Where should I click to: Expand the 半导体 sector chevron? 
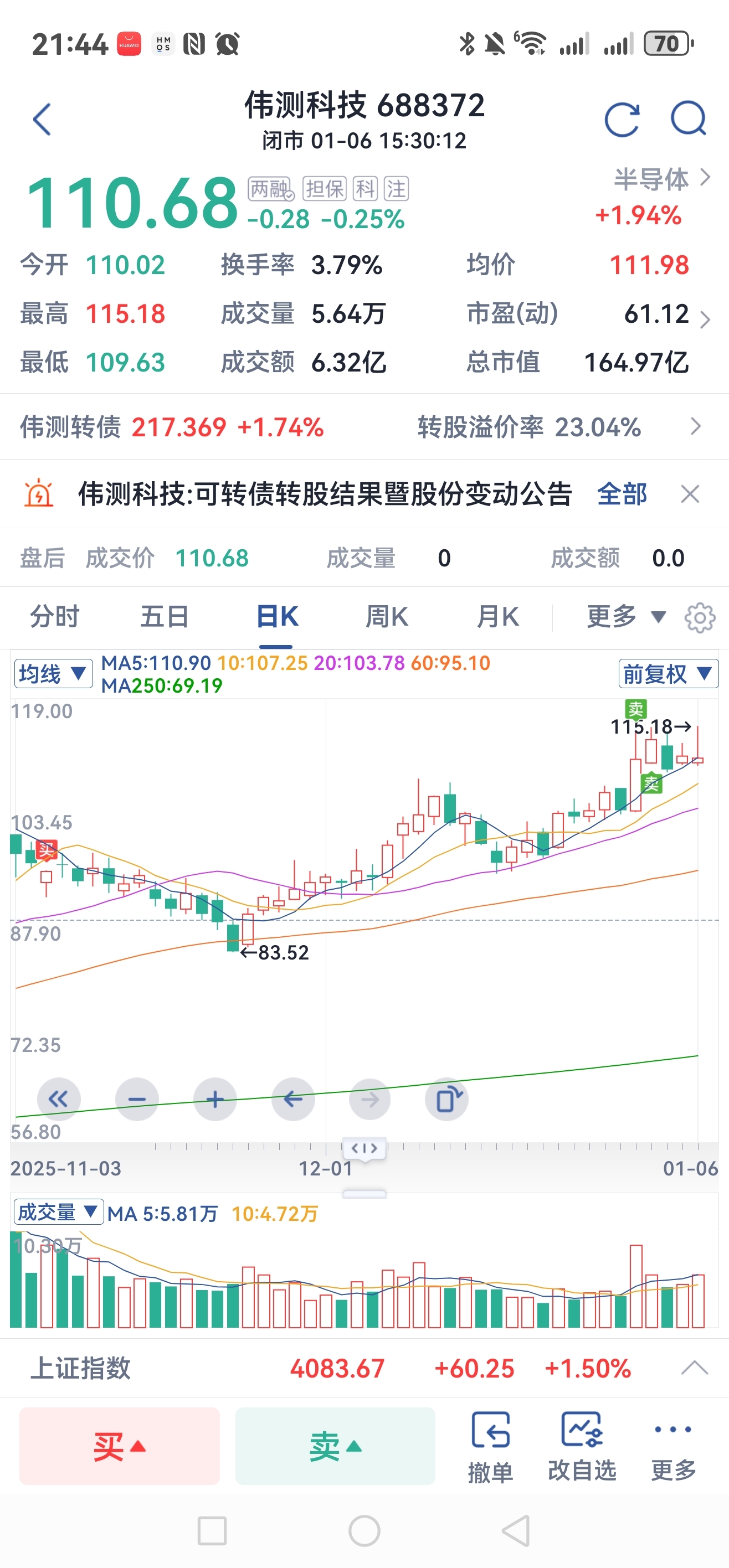[x=705, y=178]
